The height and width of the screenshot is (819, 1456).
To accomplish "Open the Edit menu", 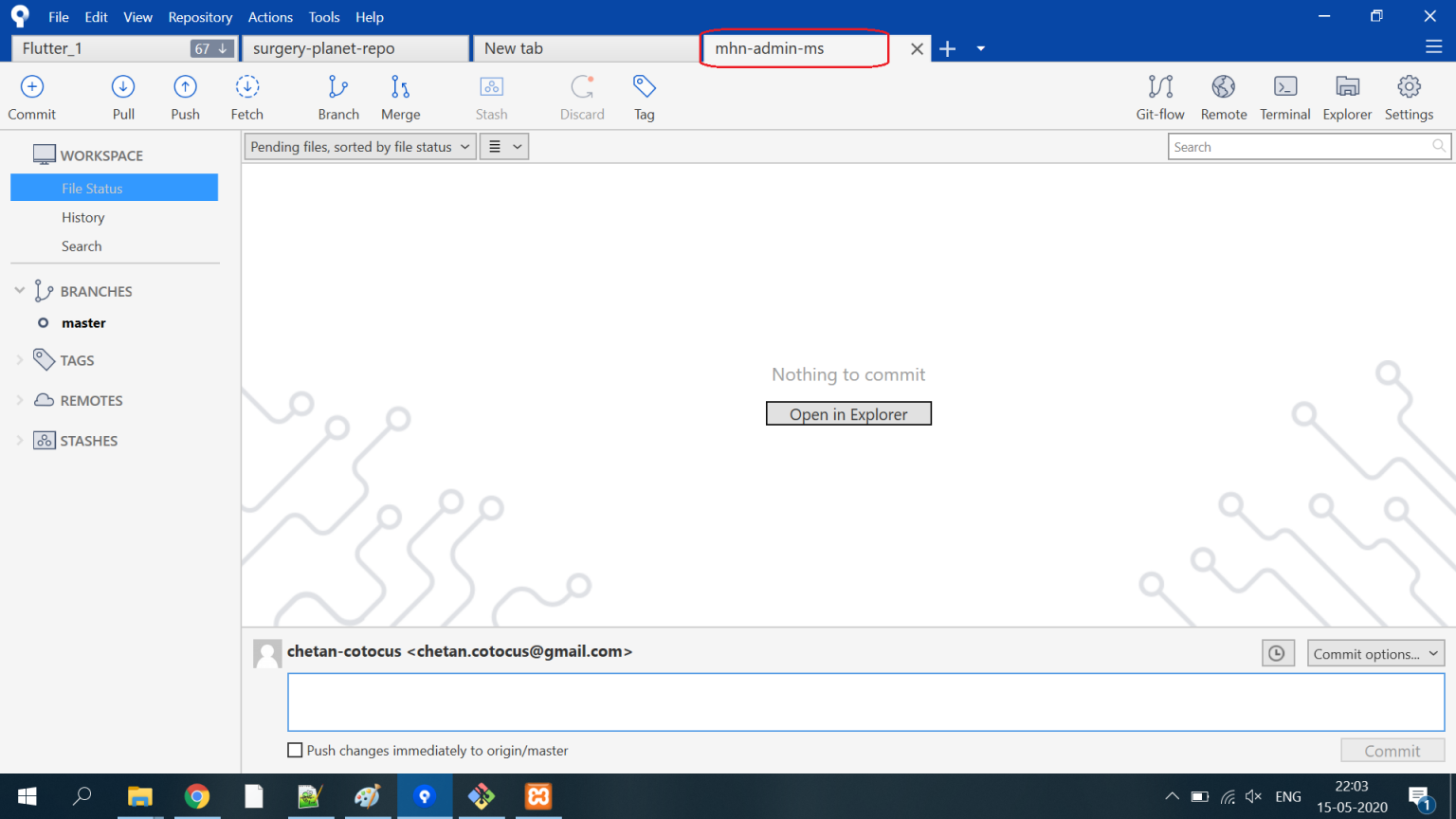I will click(x=96, y=17).
